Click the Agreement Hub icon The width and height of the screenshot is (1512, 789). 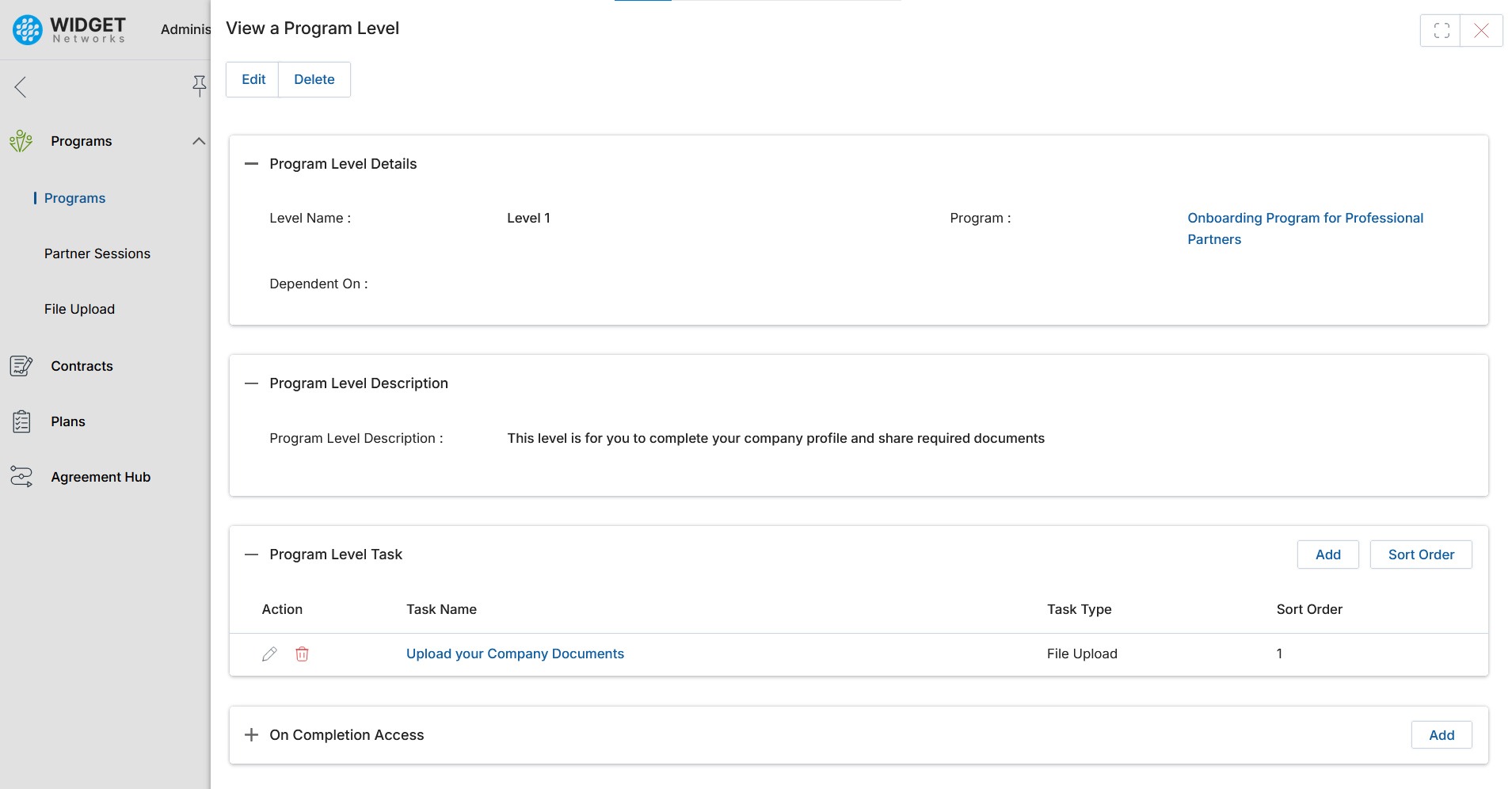21,477
